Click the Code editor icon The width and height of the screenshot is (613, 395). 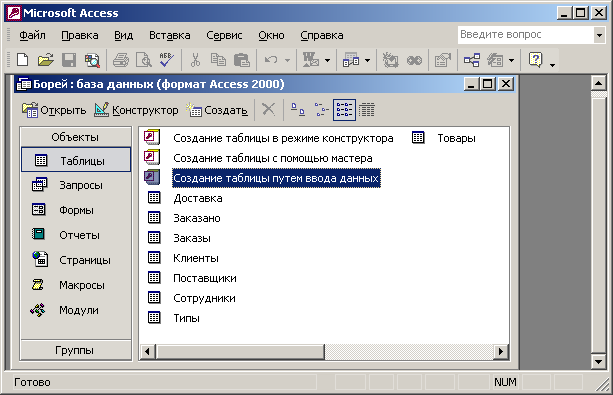coord(390,60)
